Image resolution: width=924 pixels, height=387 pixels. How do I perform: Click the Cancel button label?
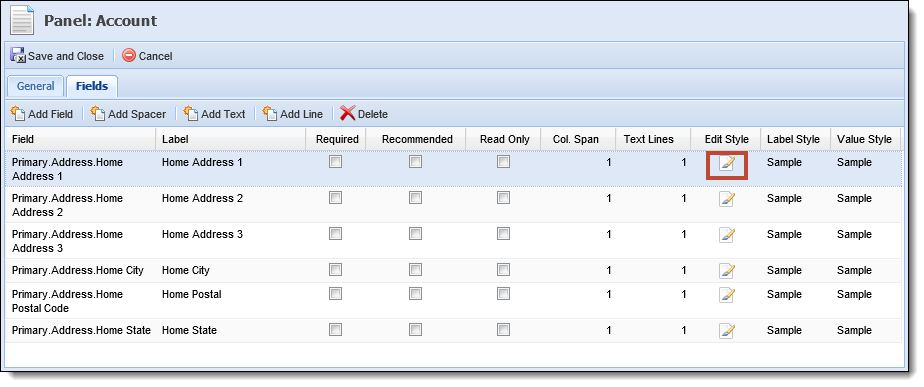coord(156,57)
